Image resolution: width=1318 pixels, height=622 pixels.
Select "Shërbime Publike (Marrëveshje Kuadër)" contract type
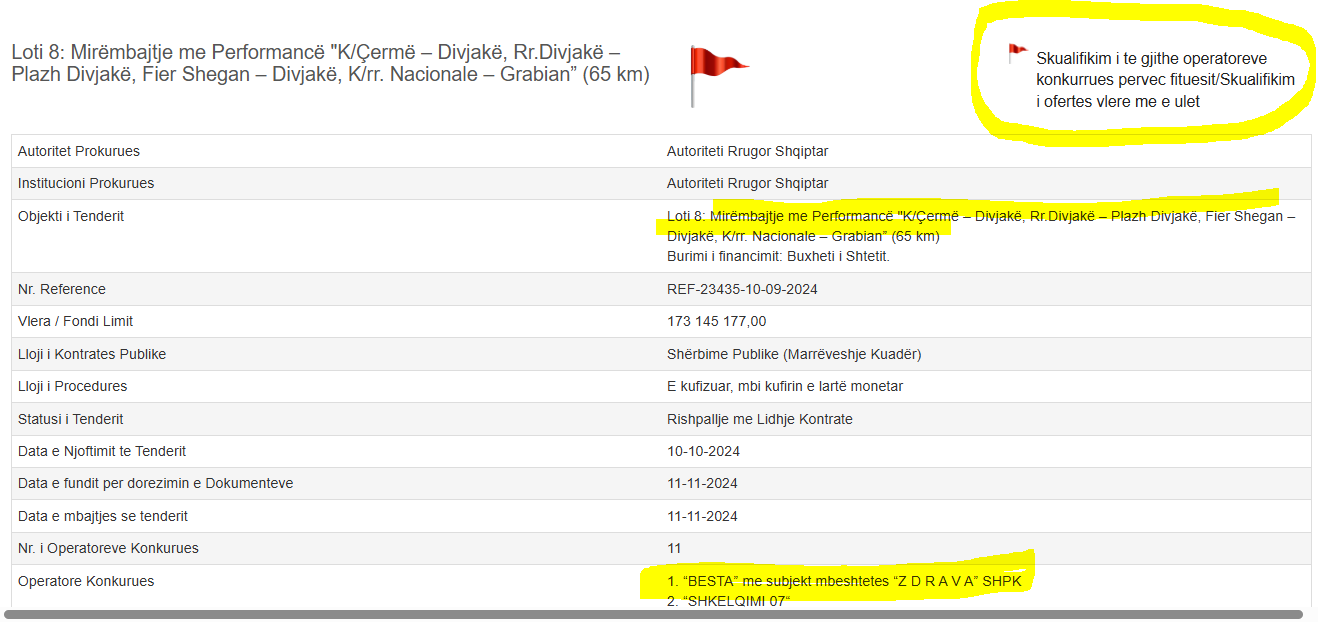point(794,354)
